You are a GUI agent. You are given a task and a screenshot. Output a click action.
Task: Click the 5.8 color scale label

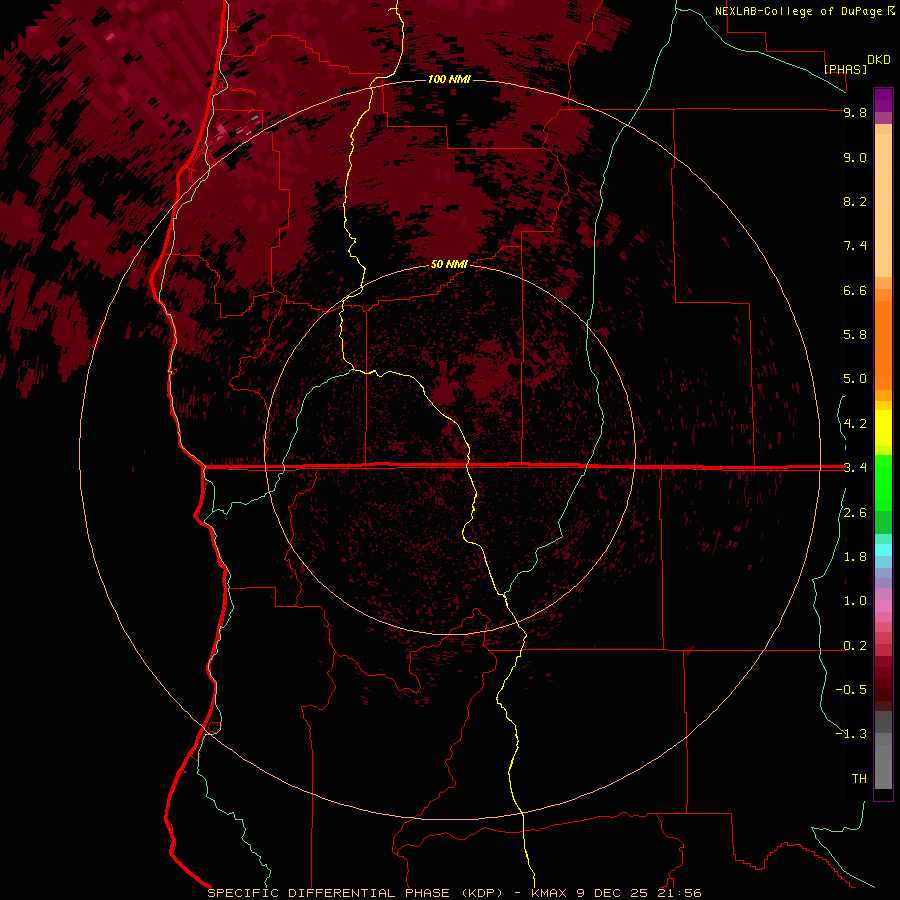coord(855,335)
